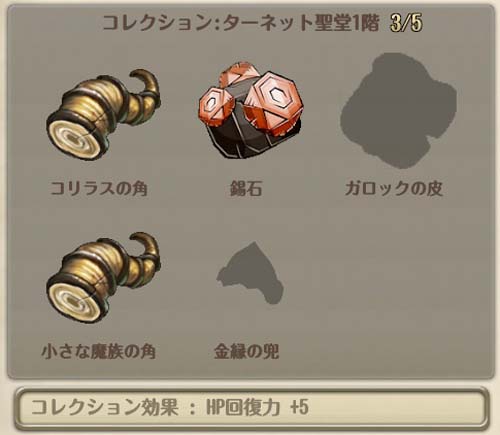The image size is (500, 435).
Task: Click the コリラスの角 item label
Action: tap(99, 188)
